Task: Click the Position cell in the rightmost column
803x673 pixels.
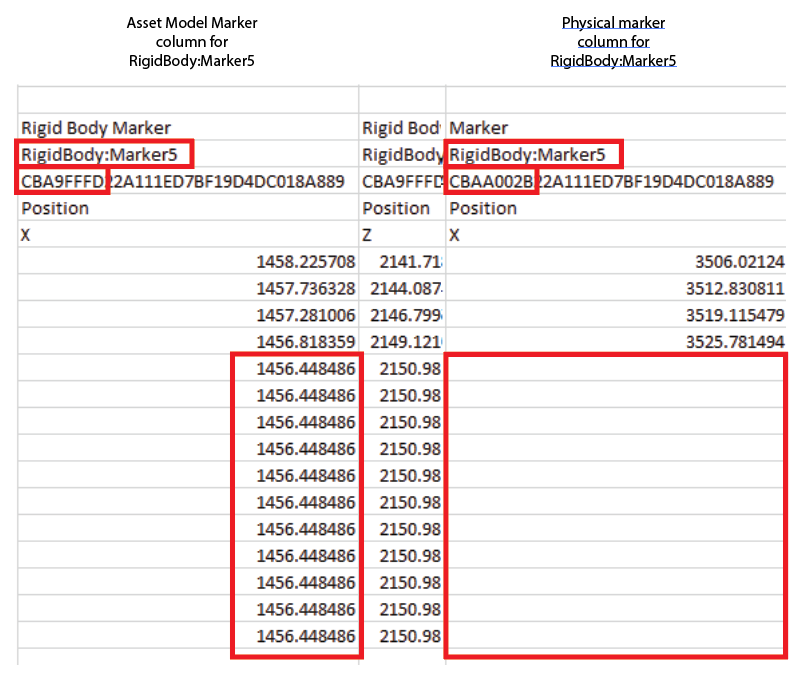Action: (478, 208)
